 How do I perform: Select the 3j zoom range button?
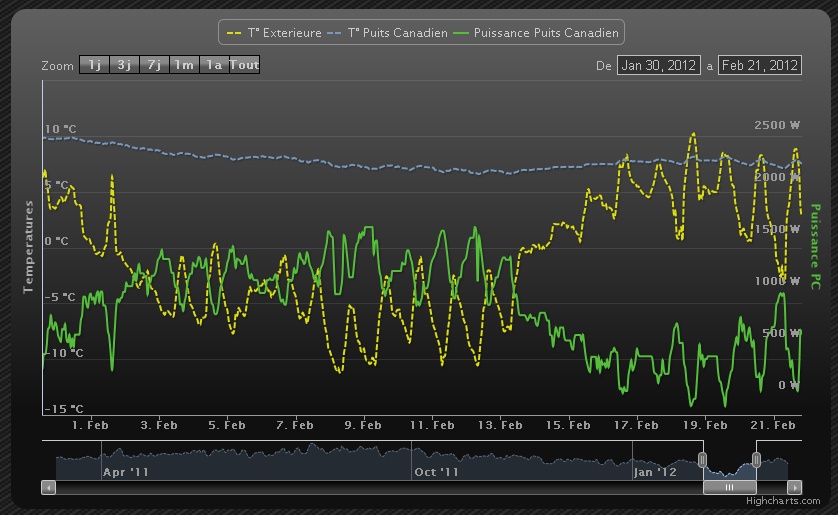[x=125, y=65]
